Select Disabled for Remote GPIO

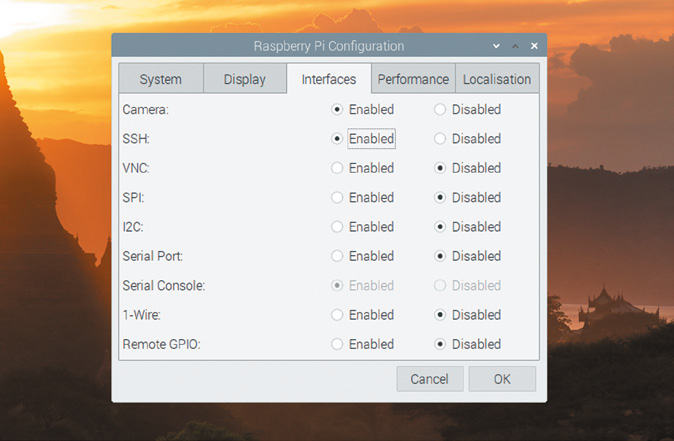(441, 344)
